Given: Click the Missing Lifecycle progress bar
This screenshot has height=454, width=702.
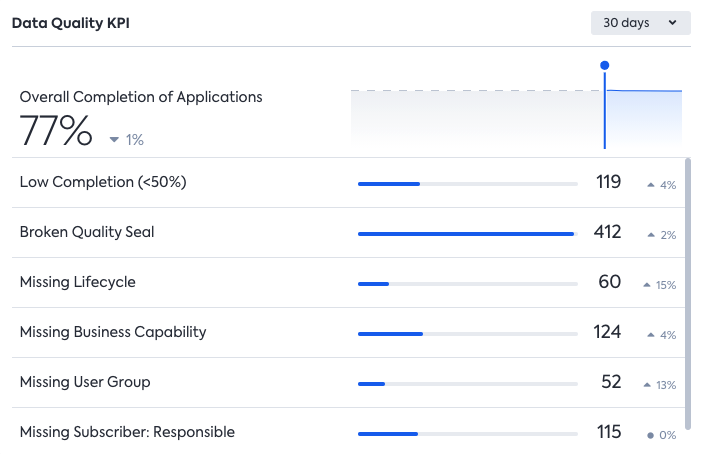Looking at the screenshot, I should (x=467, y=284).
